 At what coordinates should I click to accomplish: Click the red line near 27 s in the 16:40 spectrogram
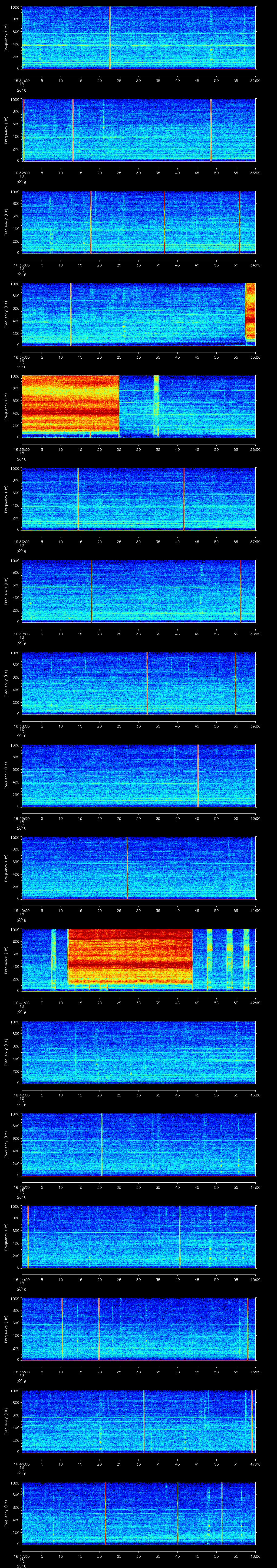(127, 868)
